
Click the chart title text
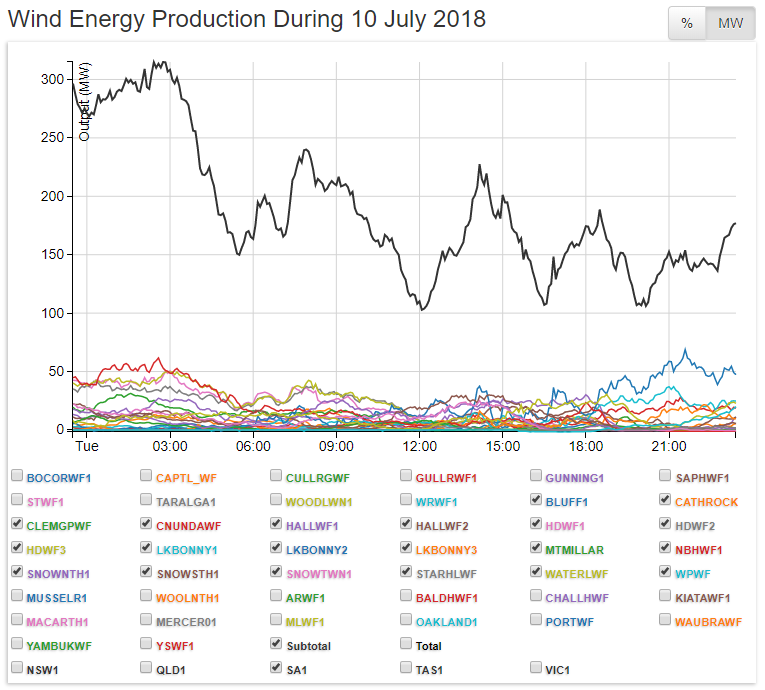(247, 19)
